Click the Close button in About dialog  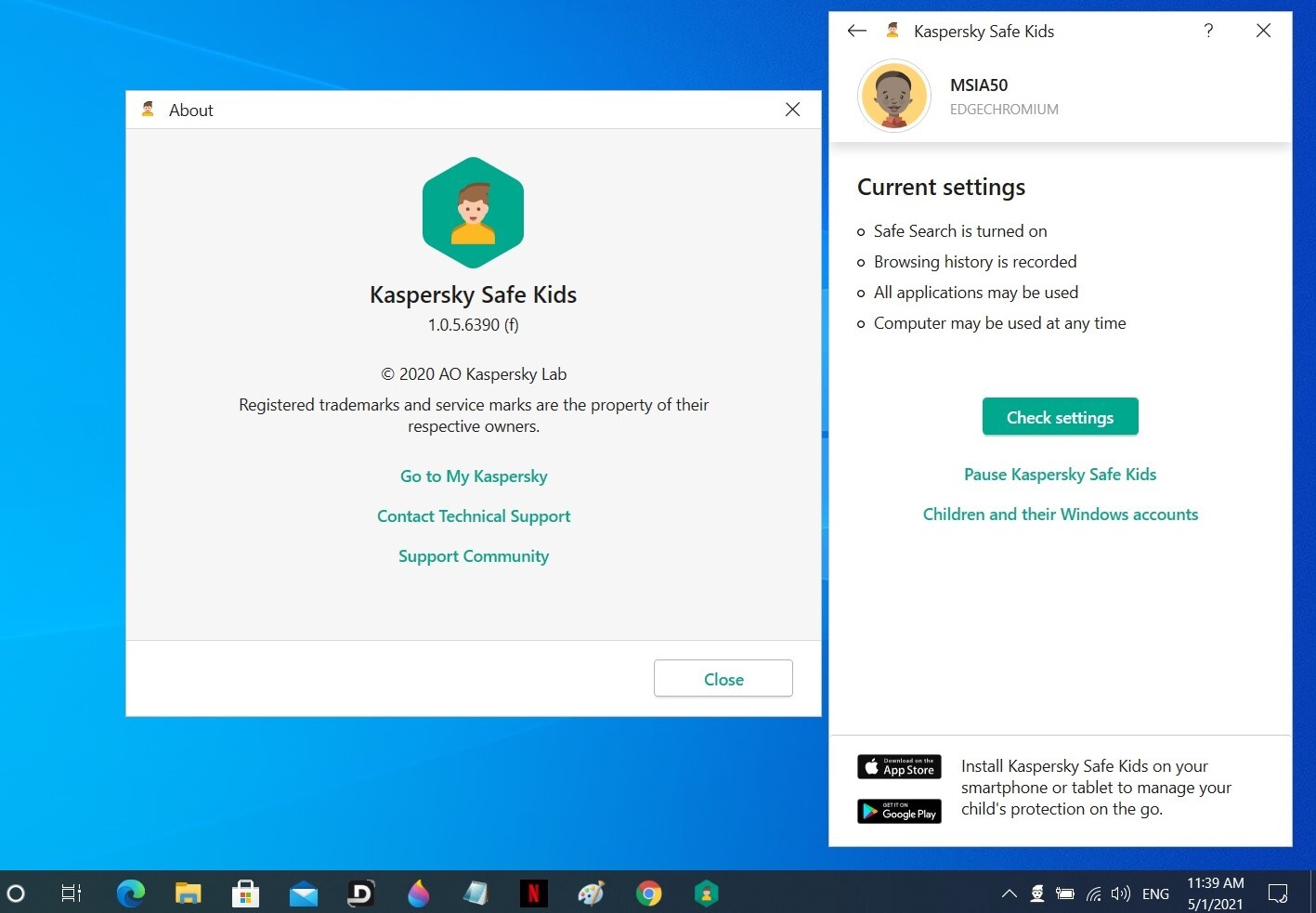click(x=723, y=679)
